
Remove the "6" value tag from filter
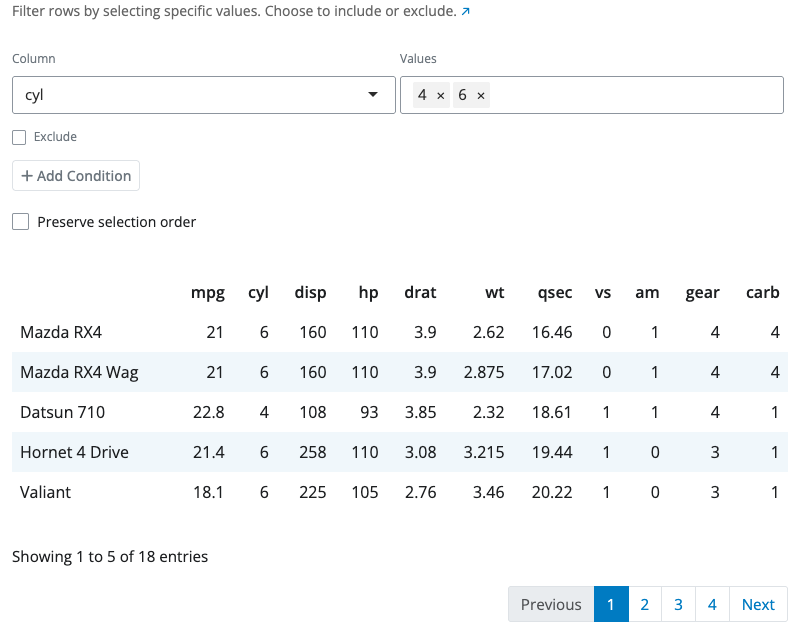pos(480,94)
